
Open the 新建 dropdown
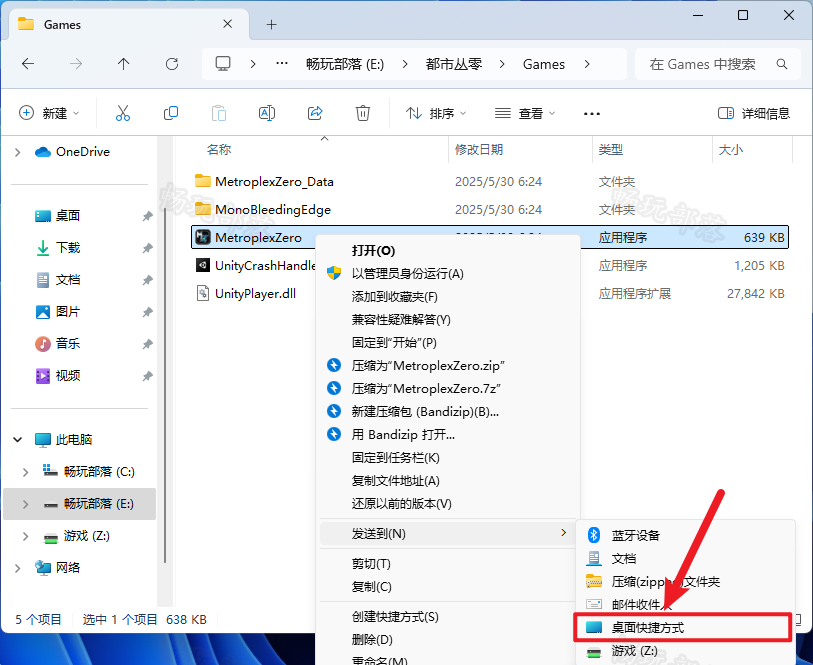49,113
